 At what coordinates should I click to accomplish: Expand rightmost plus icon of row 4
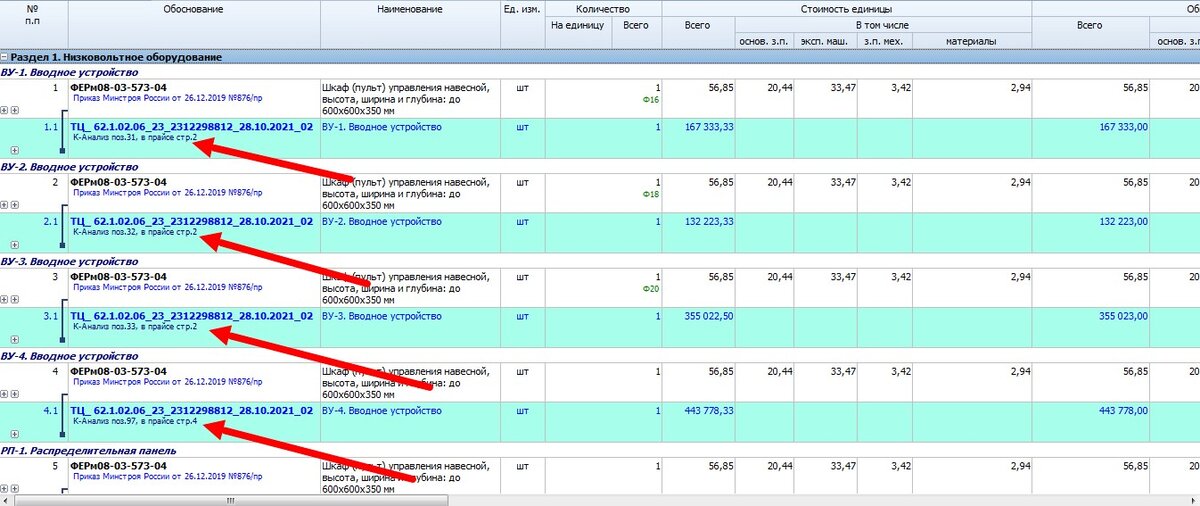tap(14, 394)
